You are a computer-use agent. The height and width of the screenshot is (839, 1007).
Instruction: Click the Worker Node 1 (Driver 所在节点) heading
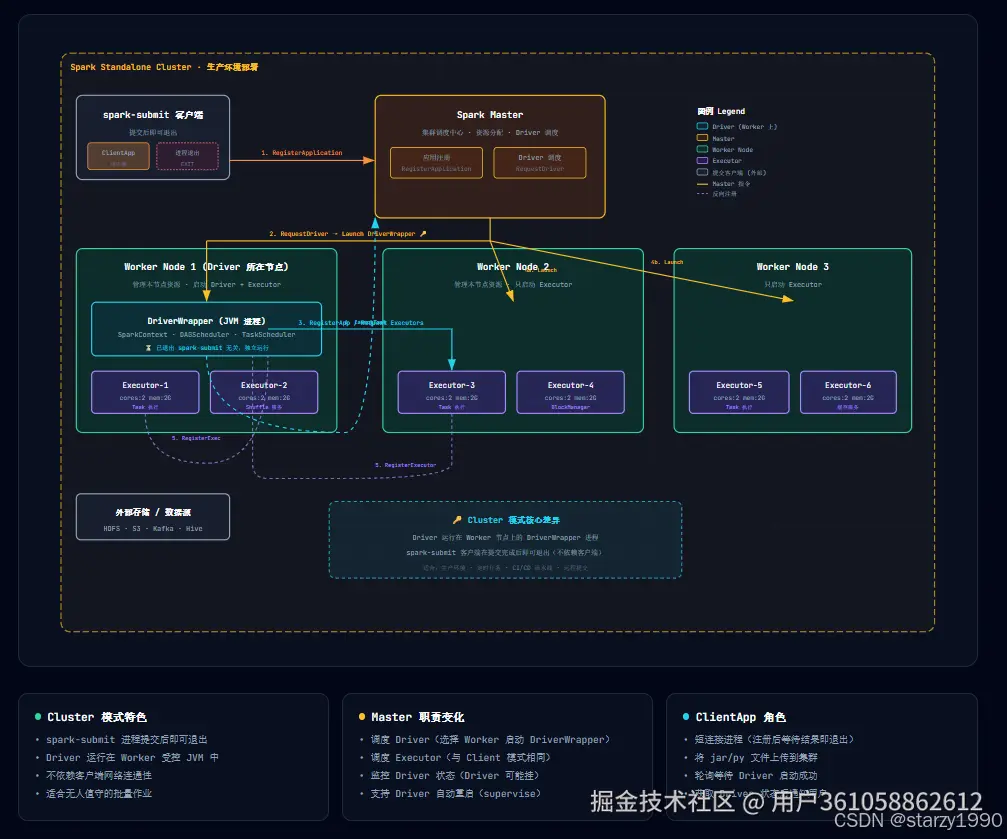(x=206, y=267)
